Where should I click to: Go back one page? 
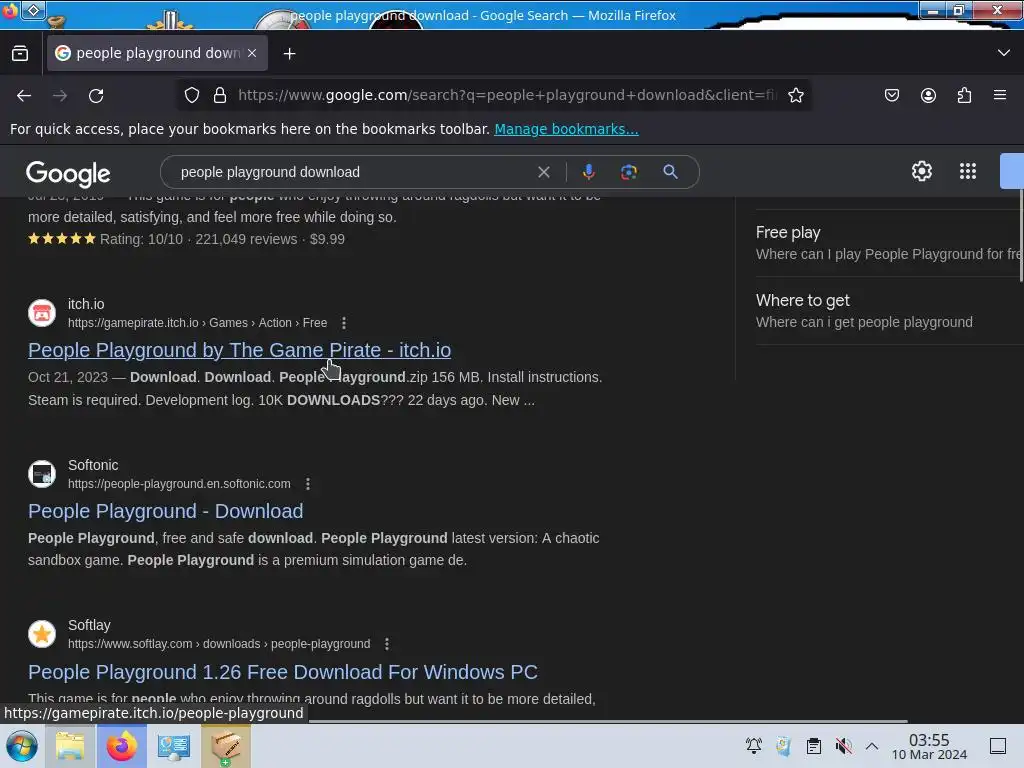tap(24, 95)
